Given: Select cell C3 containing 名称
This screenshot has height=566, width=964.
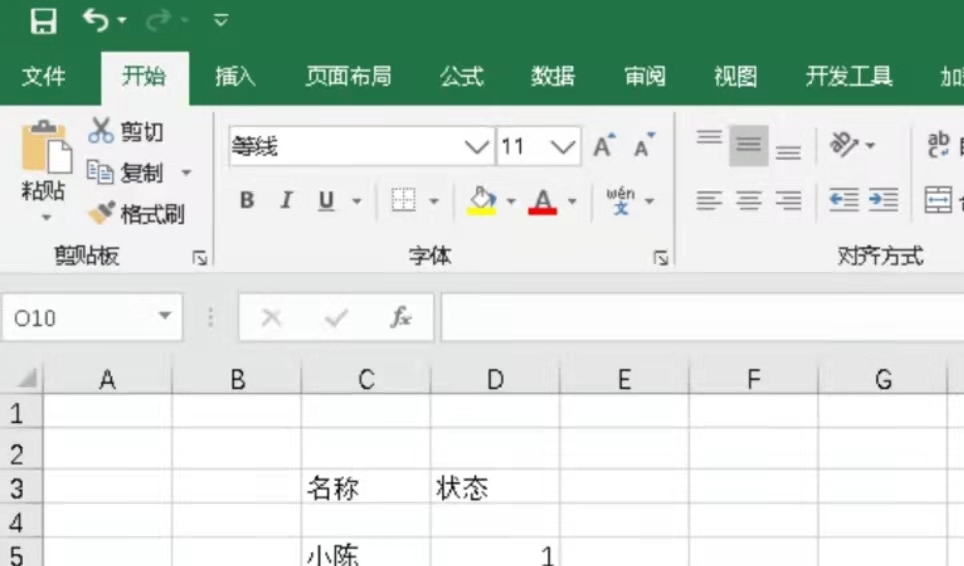Looking at the screenshot, I should 365,489.
